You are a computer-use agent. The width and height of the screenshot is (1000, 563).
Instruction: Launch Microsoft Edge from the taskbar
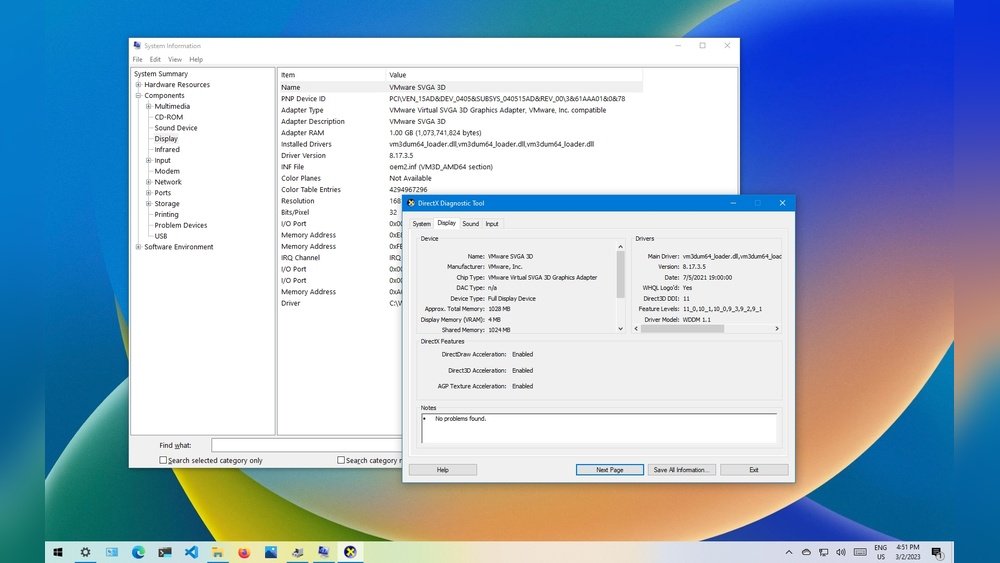[x=138, y=551]
